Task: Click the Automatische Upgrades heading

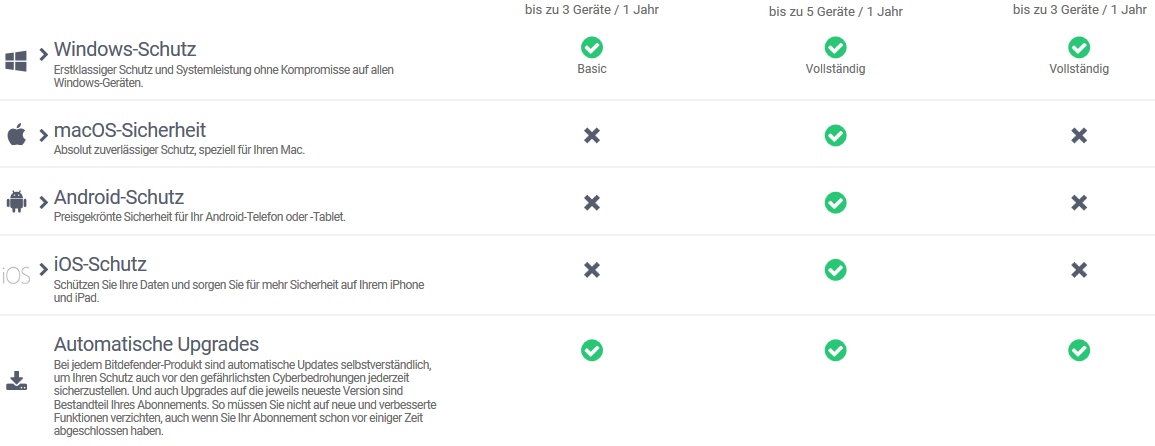Action: tap(157, 344)
